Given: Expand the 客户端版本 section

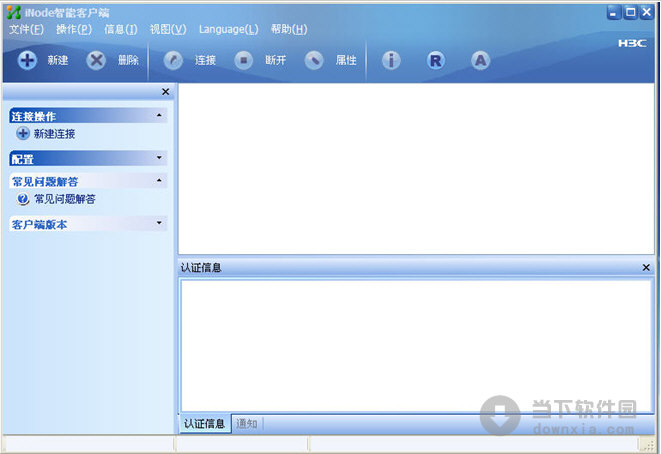Looking at the screenshot, I should click(x=159, y=224).
